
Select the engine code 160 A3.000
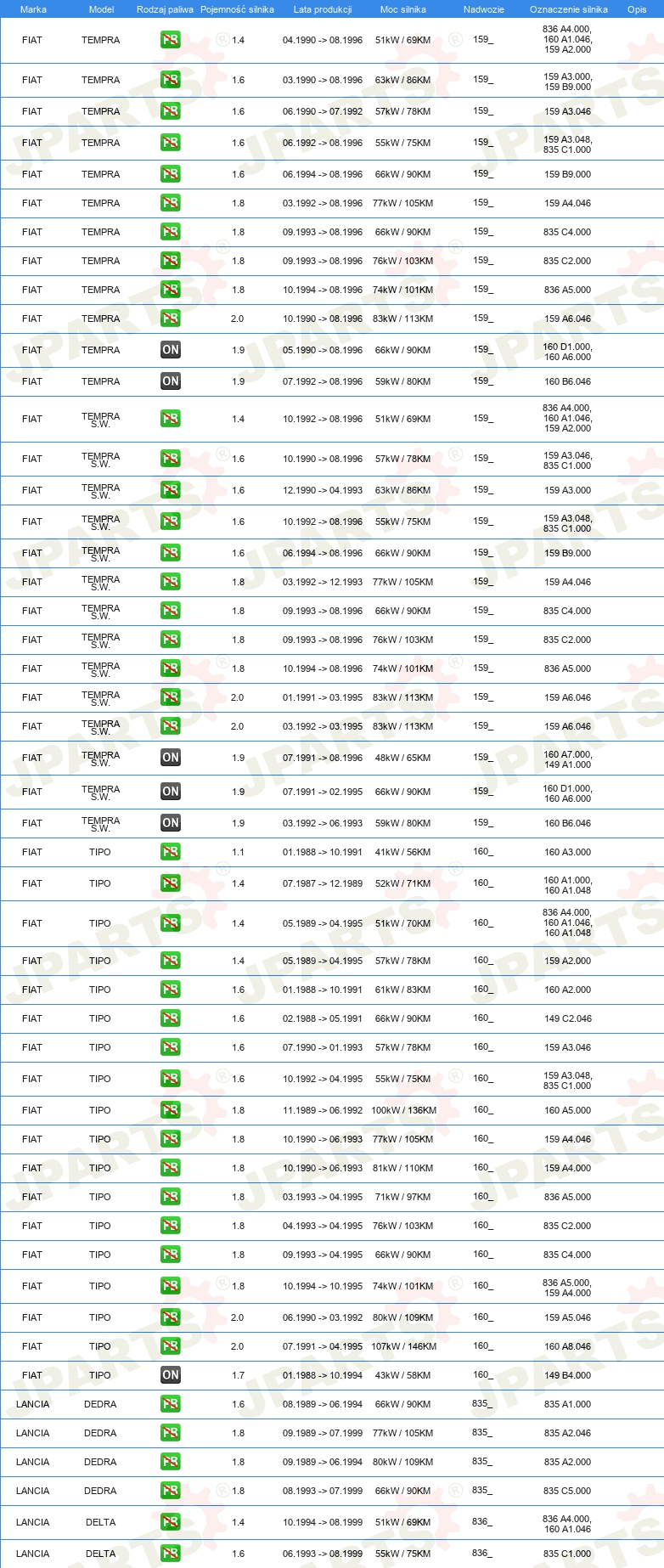568,852
